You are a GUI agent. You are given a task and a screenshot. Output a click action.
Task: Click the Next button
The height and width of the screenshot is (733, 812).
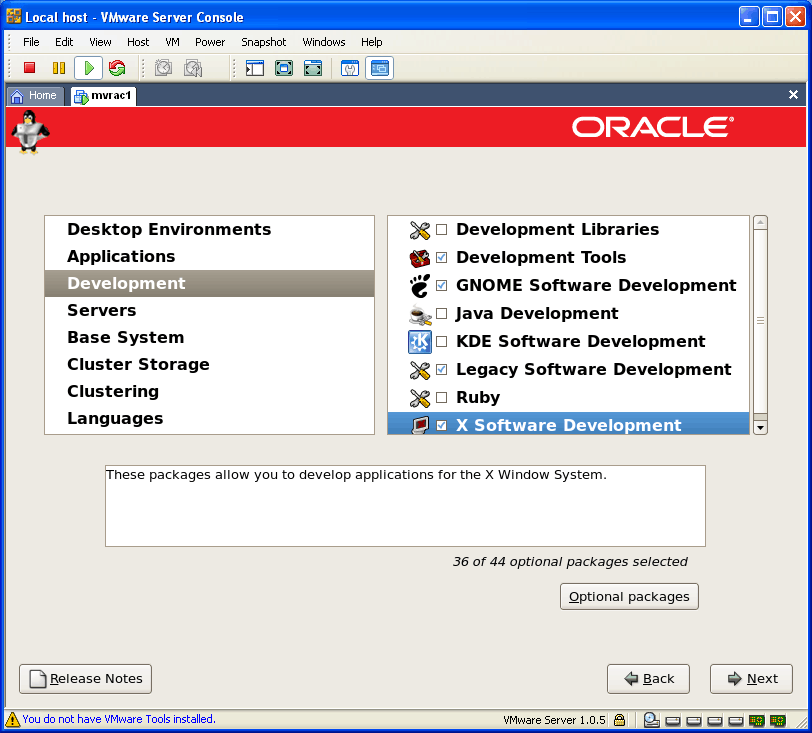(x=751, y=678)
